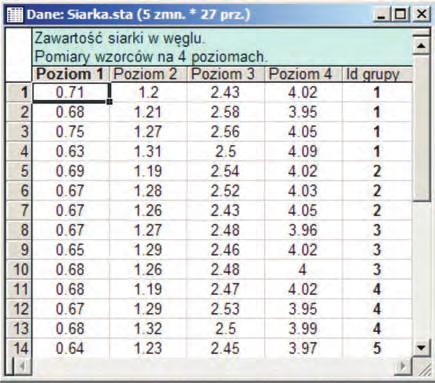The image size is (435, 383).
Task: Select row header 13
Action: pyautogui.click(x=19, y=328)
